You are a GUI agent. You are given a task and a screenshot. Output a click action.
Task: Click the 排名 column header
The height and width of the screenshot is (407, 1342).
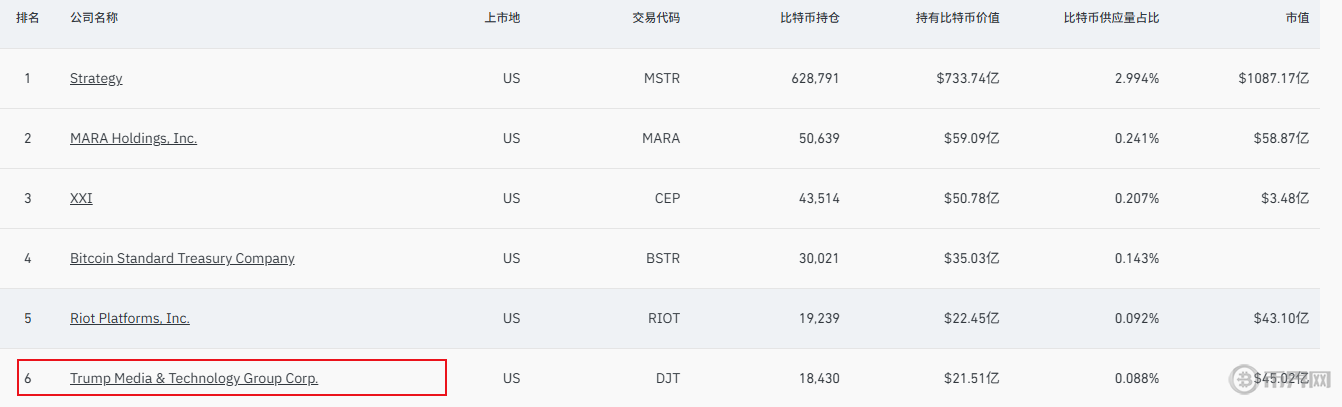[28, 18]
